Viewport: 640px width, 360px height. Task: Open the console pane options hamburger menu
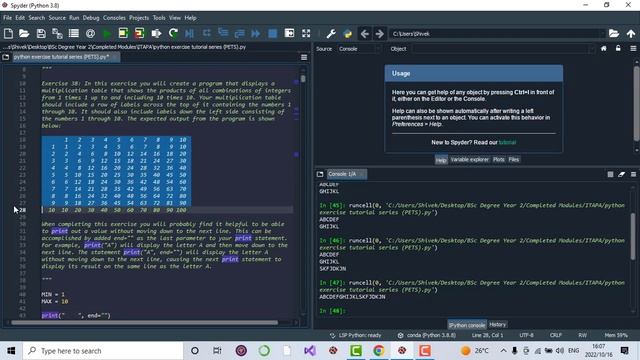coord(633,174)
